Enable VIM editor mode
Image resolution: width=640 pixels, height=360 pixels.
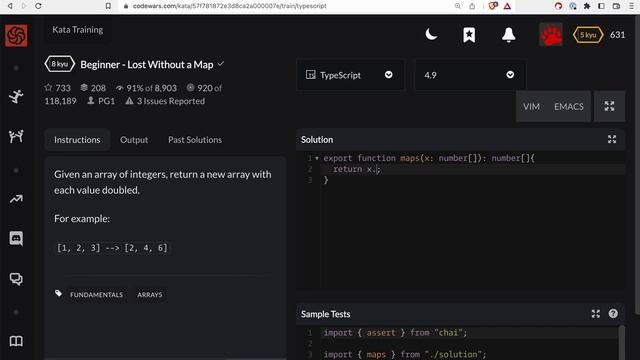pos(531,107)
